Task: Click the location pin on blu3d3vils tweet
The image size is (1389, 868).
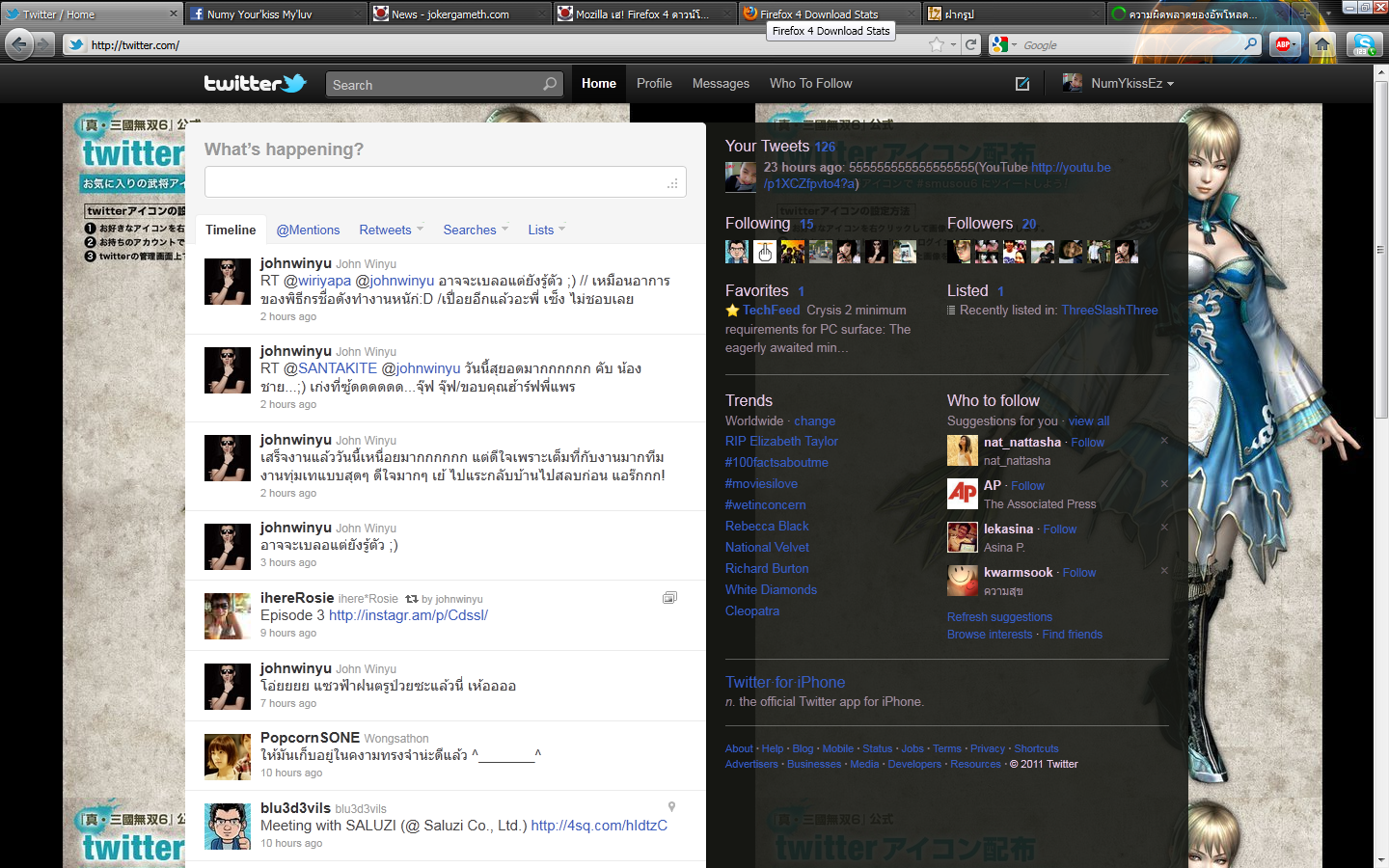Action: (671, 807)
